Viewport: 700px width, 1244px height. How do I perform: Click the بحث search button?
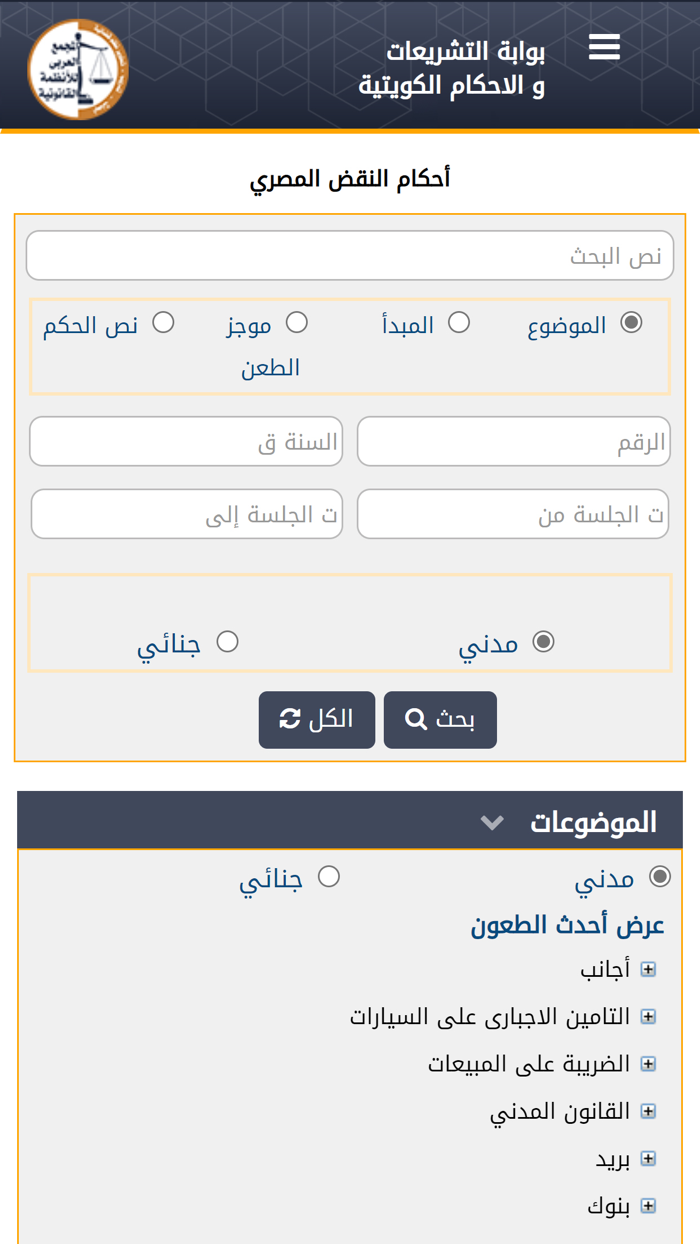(440, 718)
